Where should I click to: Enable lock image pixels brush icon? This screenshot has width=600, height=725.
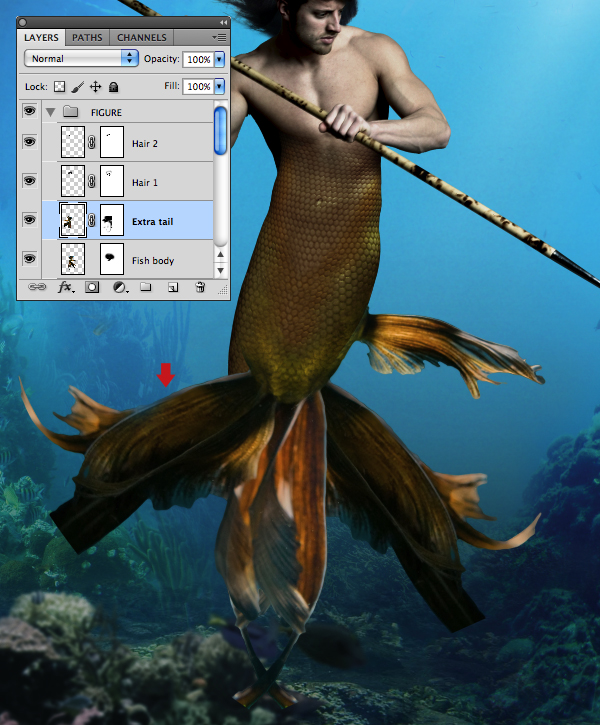tap(77, 86)
